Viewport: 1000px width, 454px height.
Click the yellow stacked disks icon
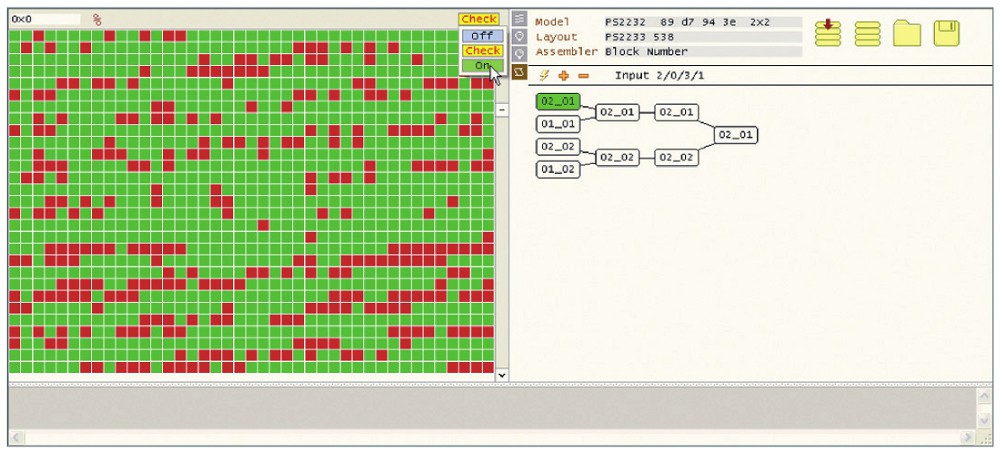pyautogui.click(x=868, y=33)
